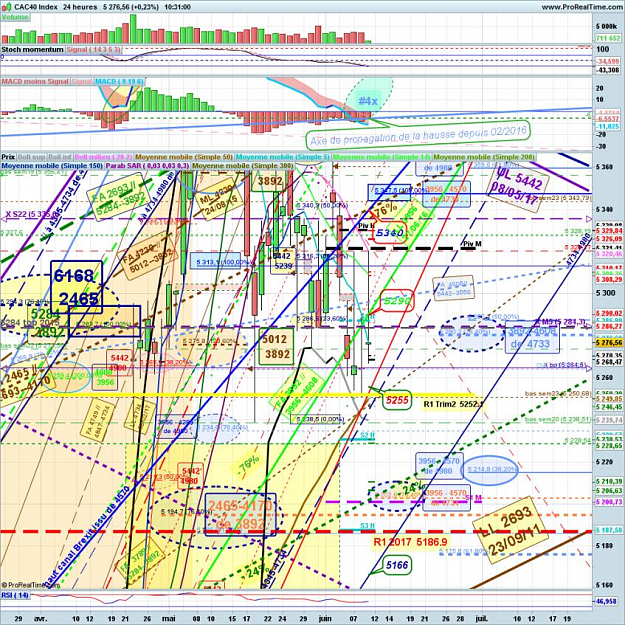Click the red 5340 callout bubble
The image size is (625, 625).
click(389, 232)
